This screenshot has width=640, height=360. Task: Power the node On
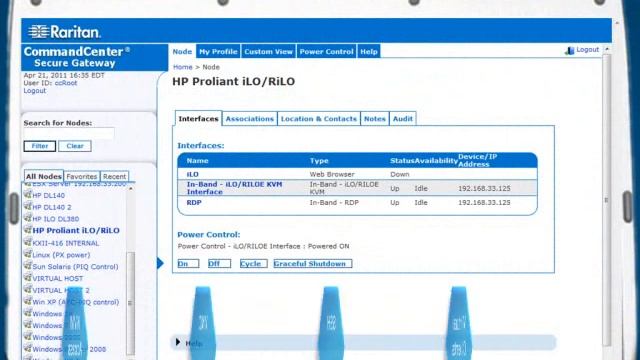[188, 264]
